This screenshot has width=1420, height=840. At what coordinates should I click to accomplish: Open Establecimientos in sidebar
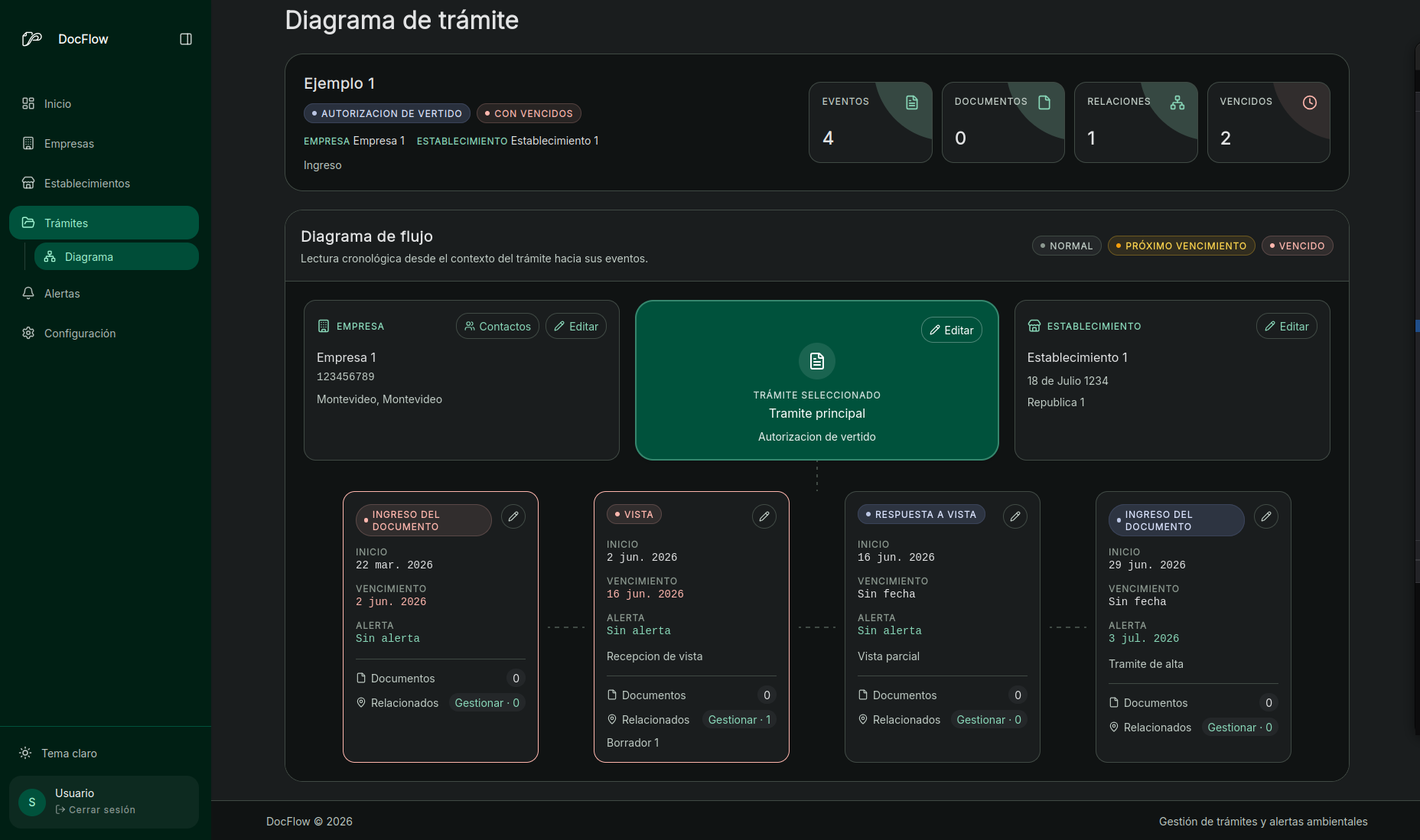coord(104,183)
